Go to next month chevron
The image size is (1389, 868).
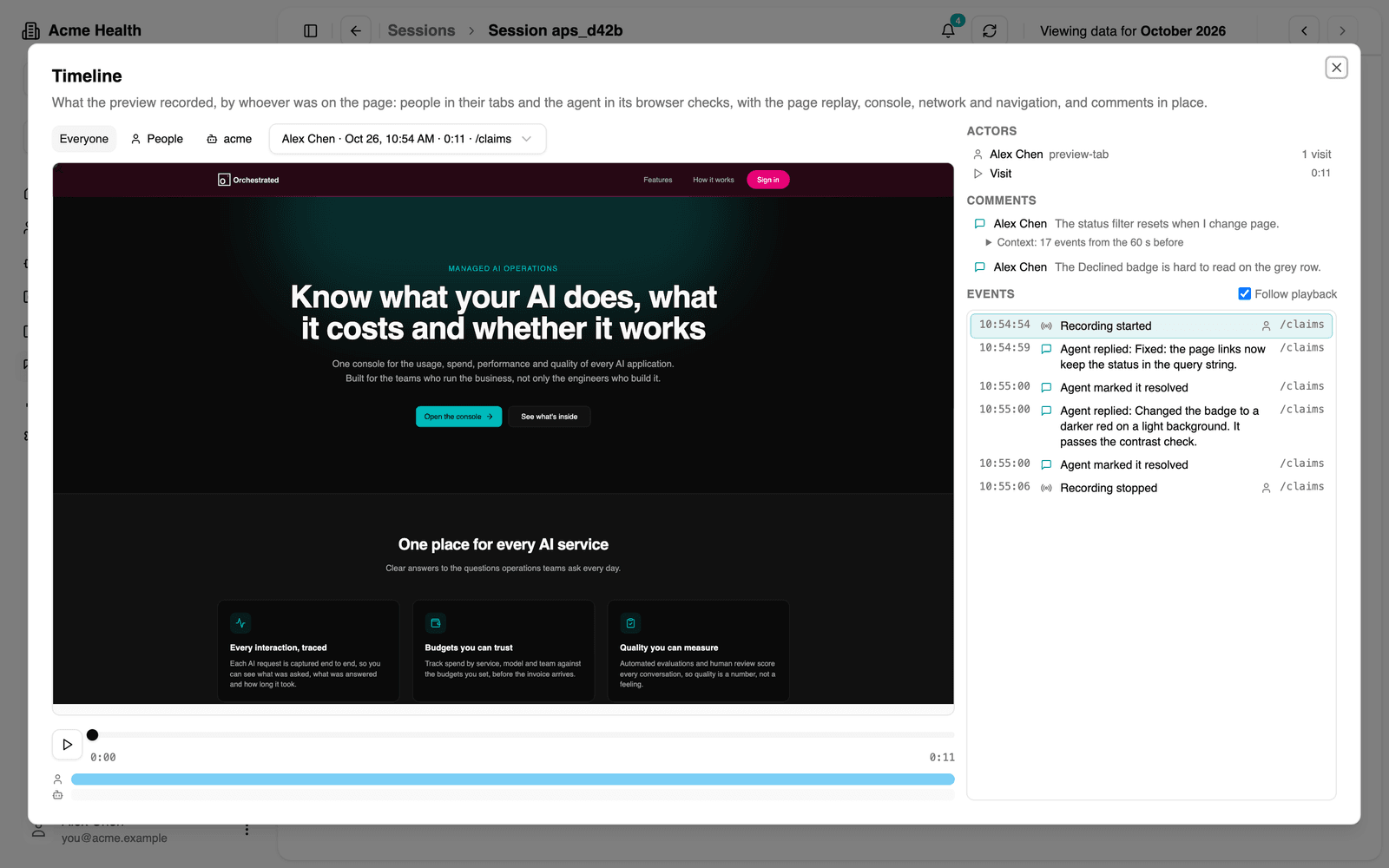(x=1342, y=30)
